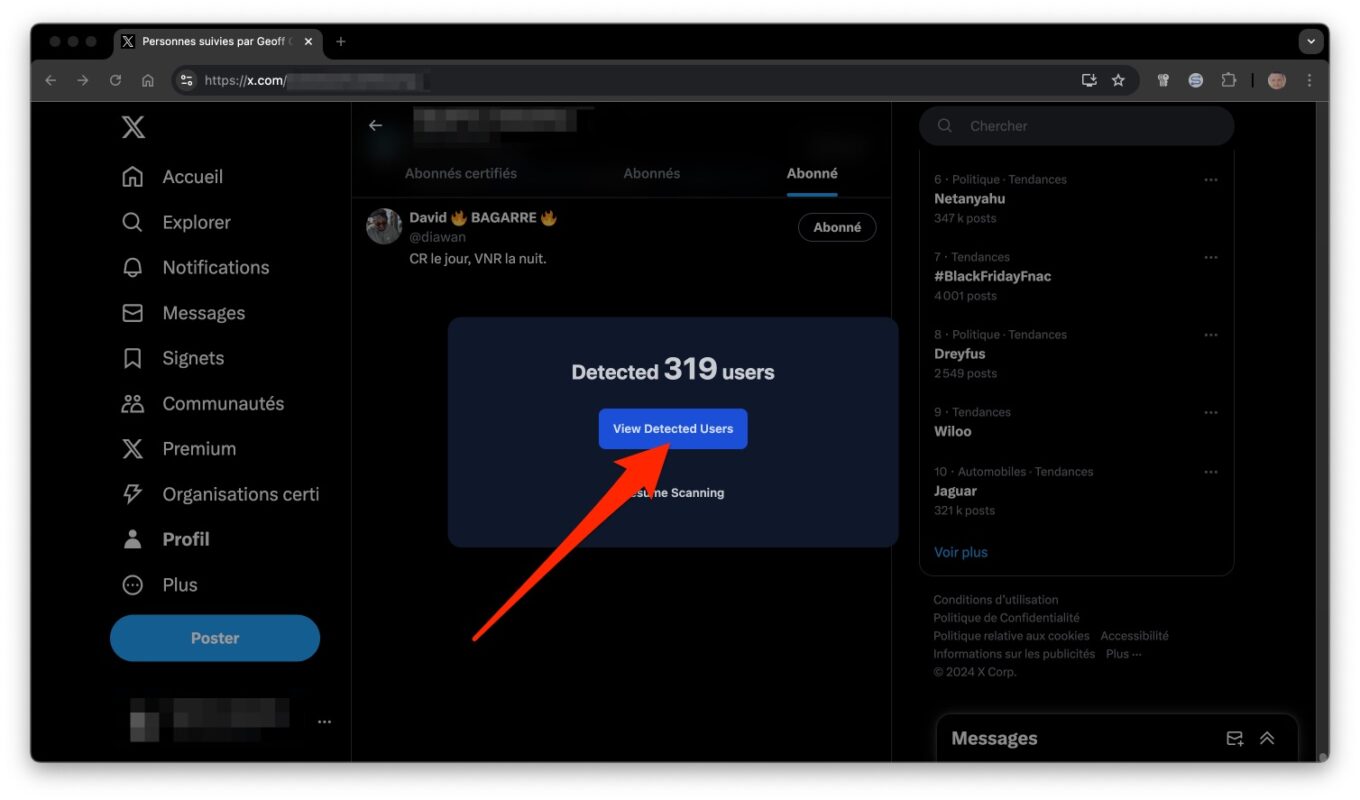Image resolution: width=1360 pixels, height=800 pixels.
Task: Open Extensions puzzle icon
Action: 1229,81
